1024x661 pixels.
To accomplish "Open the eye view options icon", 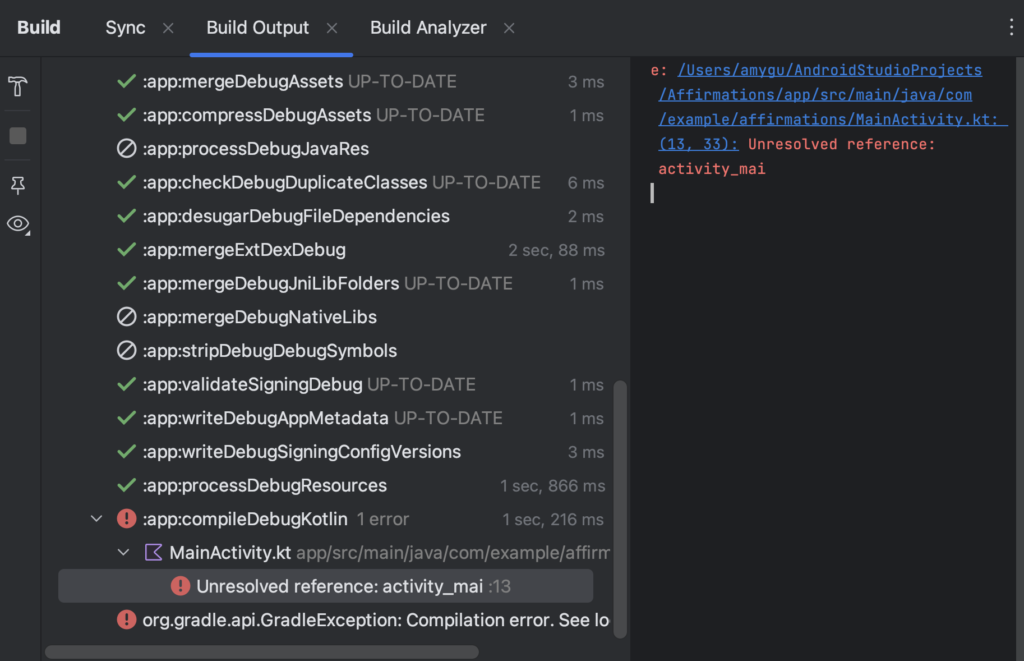I will pyautogui.click(x=18, y=224).
